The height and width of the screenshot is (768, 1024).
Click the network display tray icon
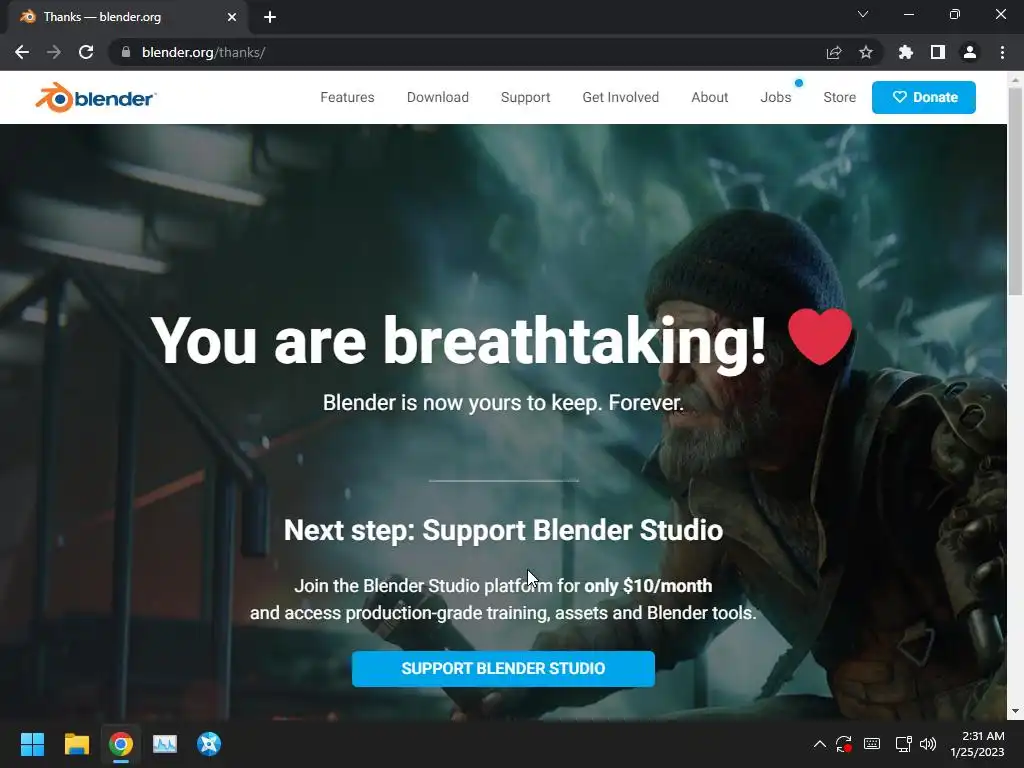click(903, 744)
